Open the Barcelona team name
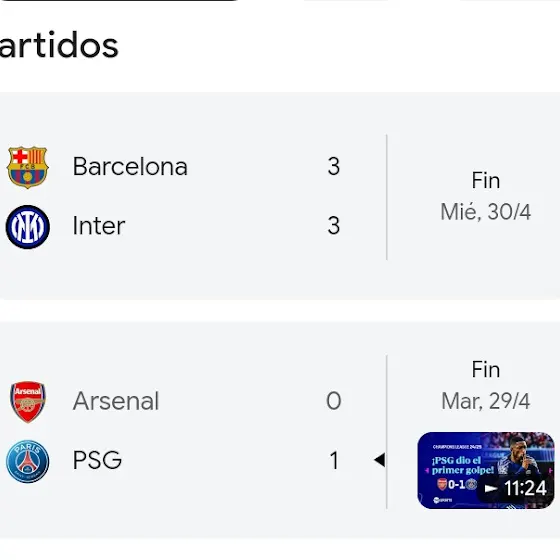The image size is (560, 560). point(130,166)
